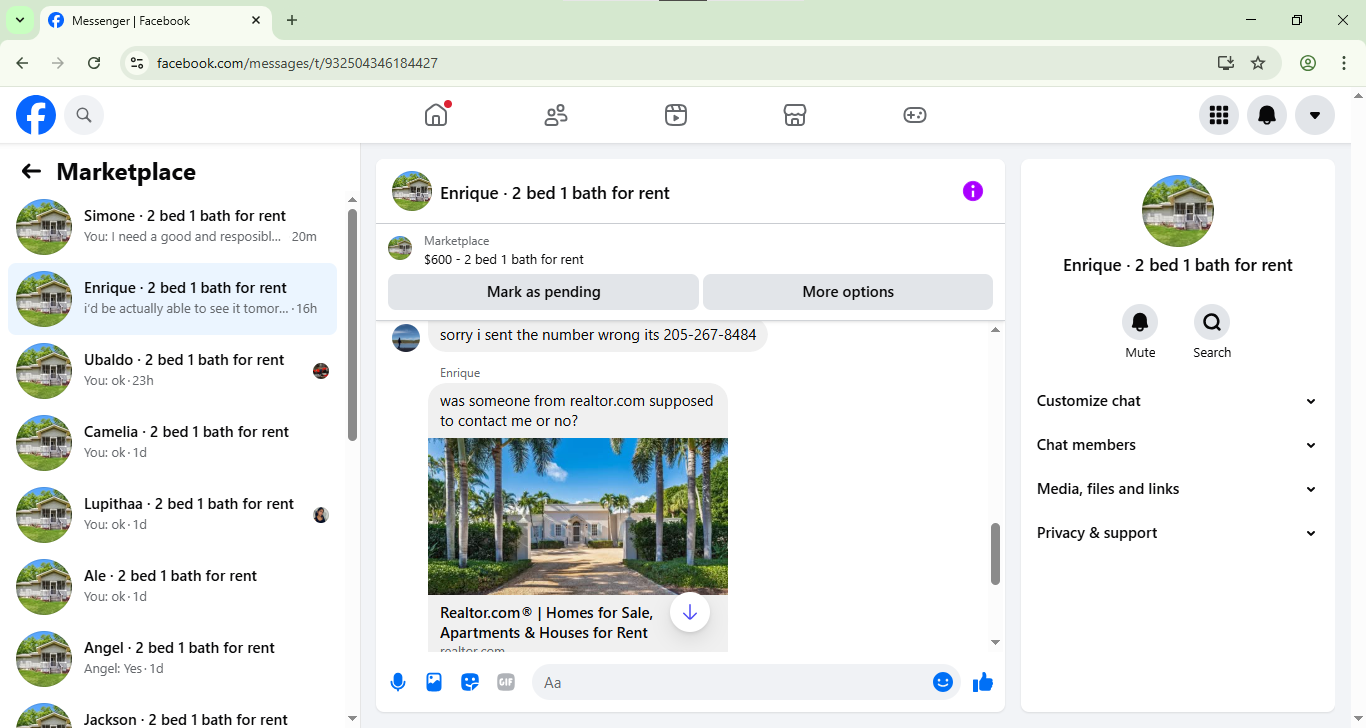Open the notifications bell in header
1366x728 pixels.
point(1267,115)
